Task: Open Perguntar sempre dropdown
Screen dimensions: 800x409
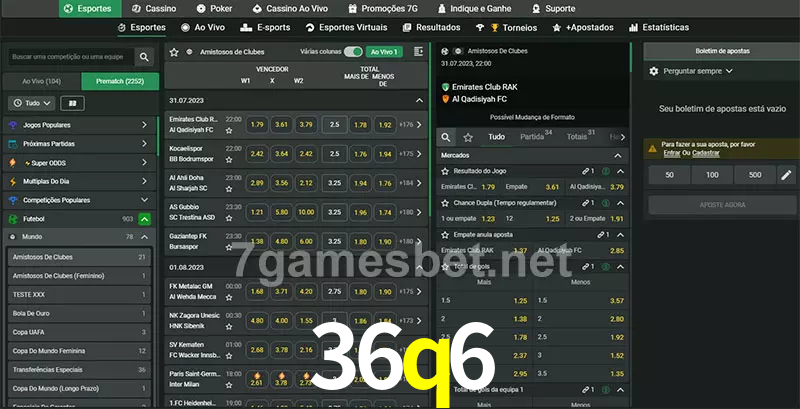Action: pyautogui.click(x=698, y=71)
